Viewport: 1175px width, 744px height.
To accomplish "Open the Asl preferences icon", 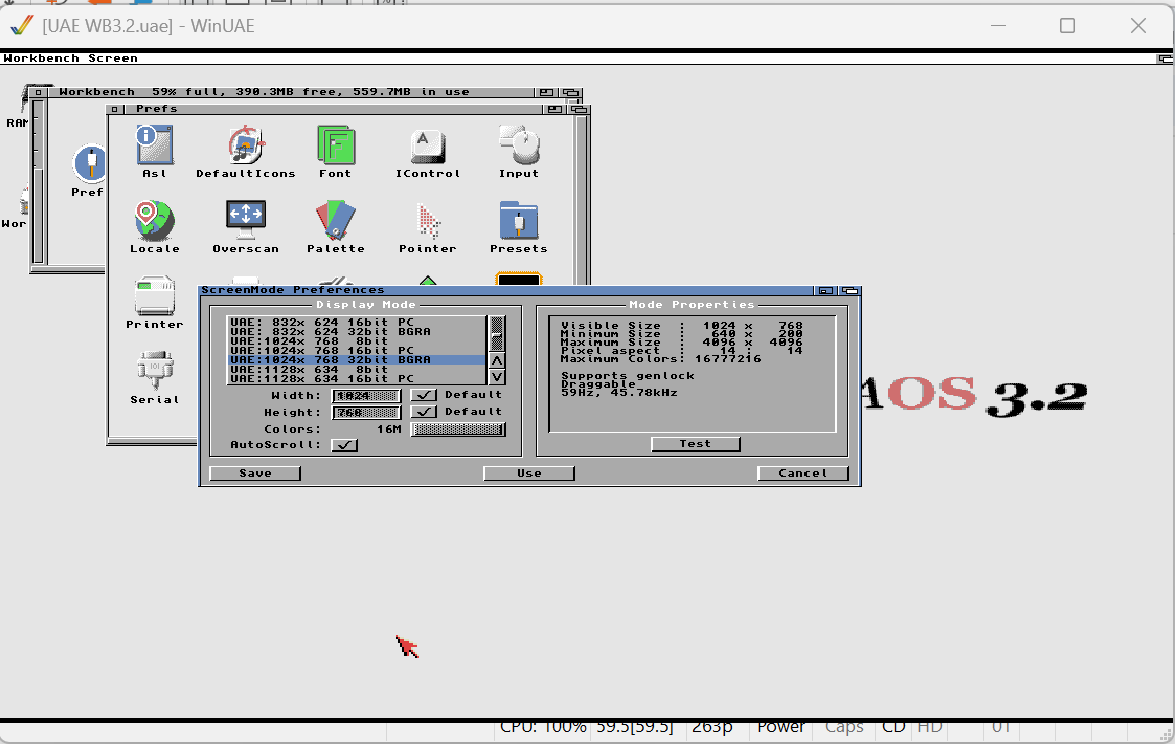I will [x=155, y=145].
